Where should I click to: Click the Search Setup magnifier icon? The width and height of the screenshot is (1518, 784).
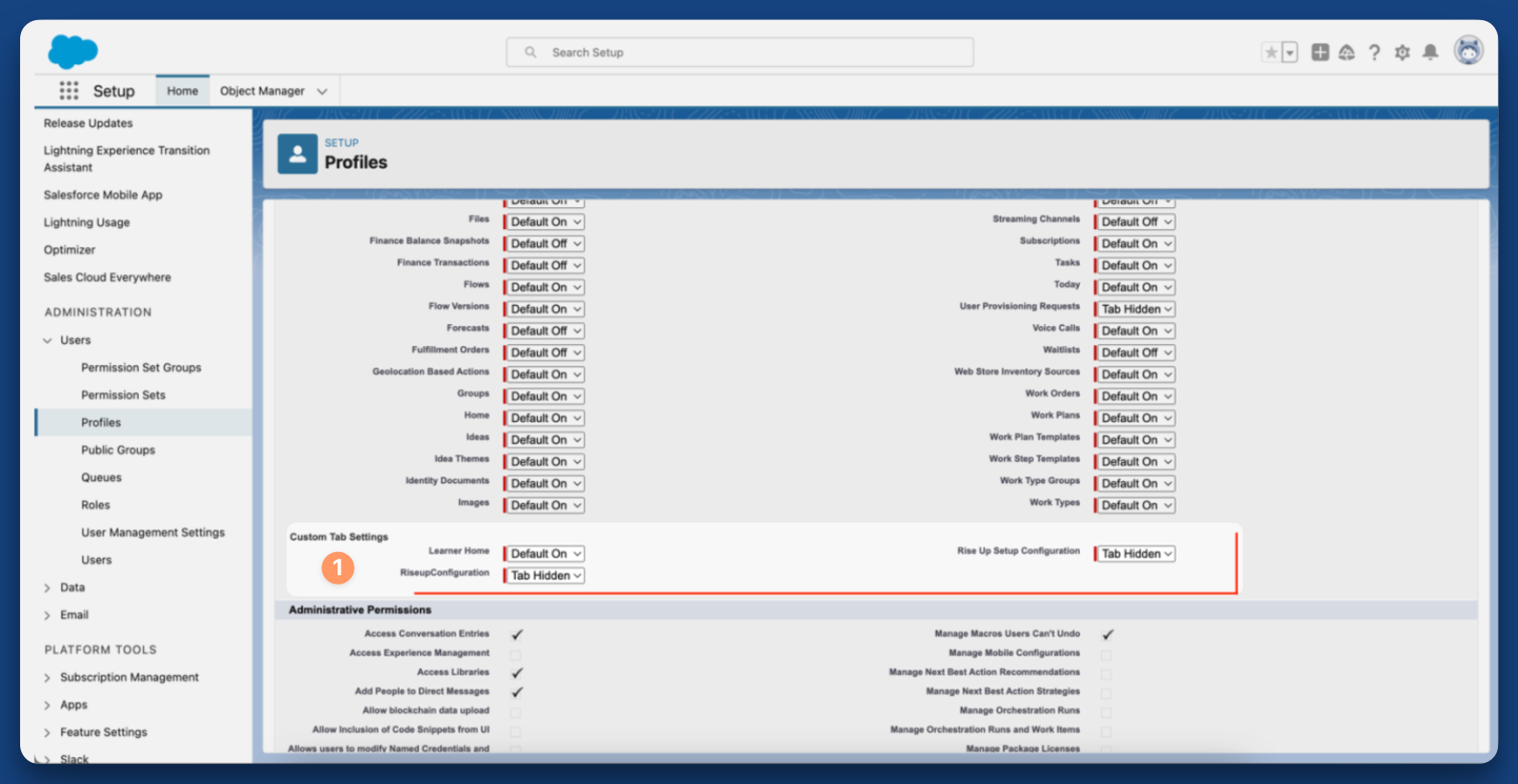click(530, 53)
